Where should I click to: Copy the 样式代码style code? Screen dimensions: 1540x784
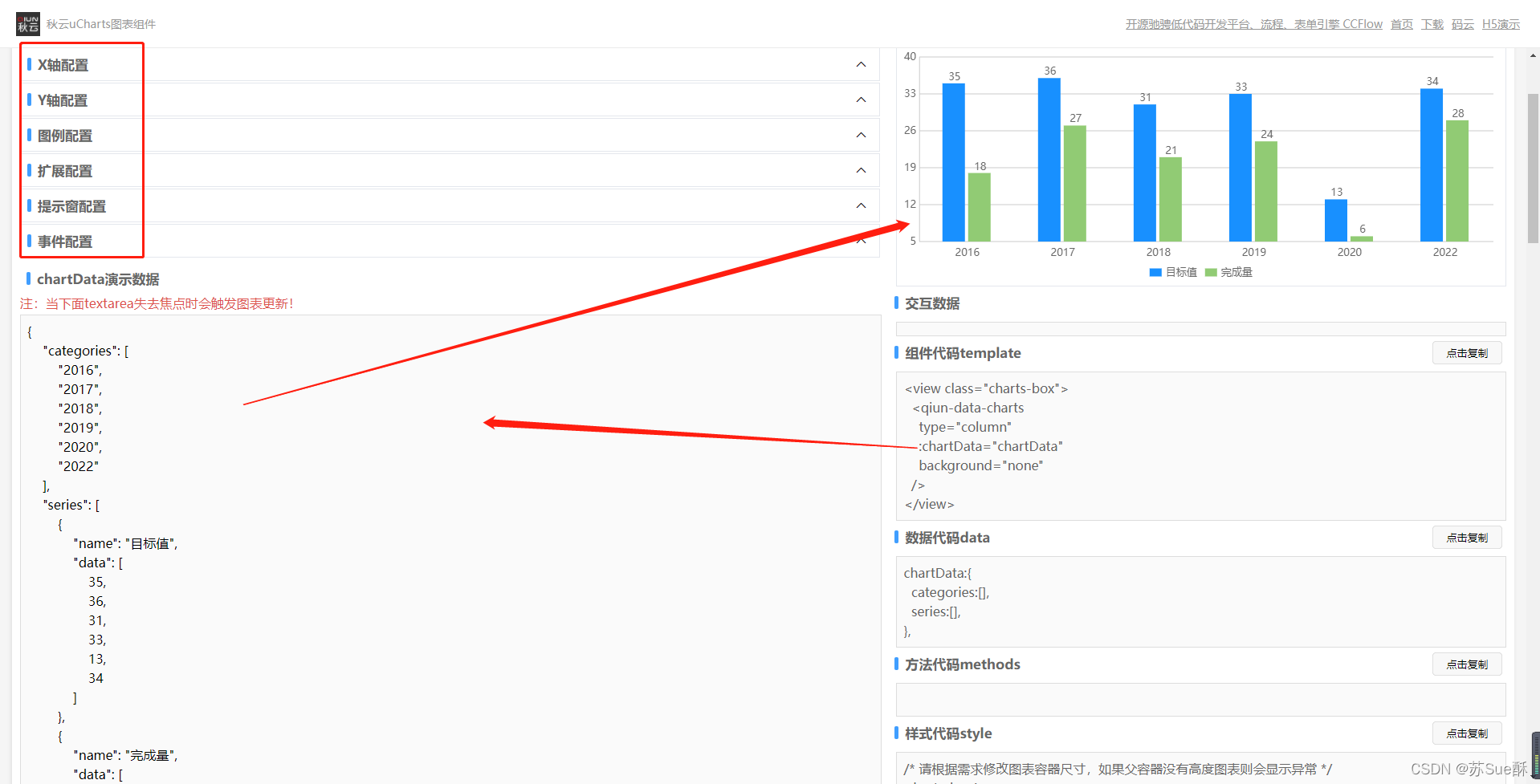[x=1467, y=733]
